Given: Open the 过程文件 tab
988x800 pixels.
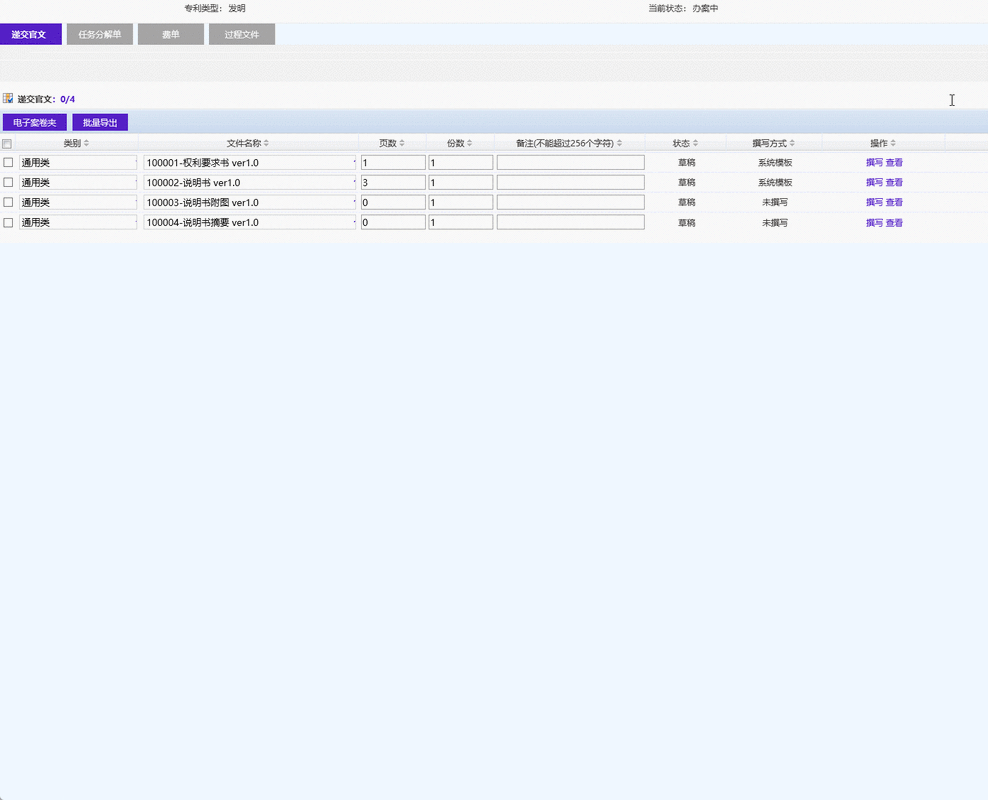Looking at the screenshot, I should (x=242, y=34).
